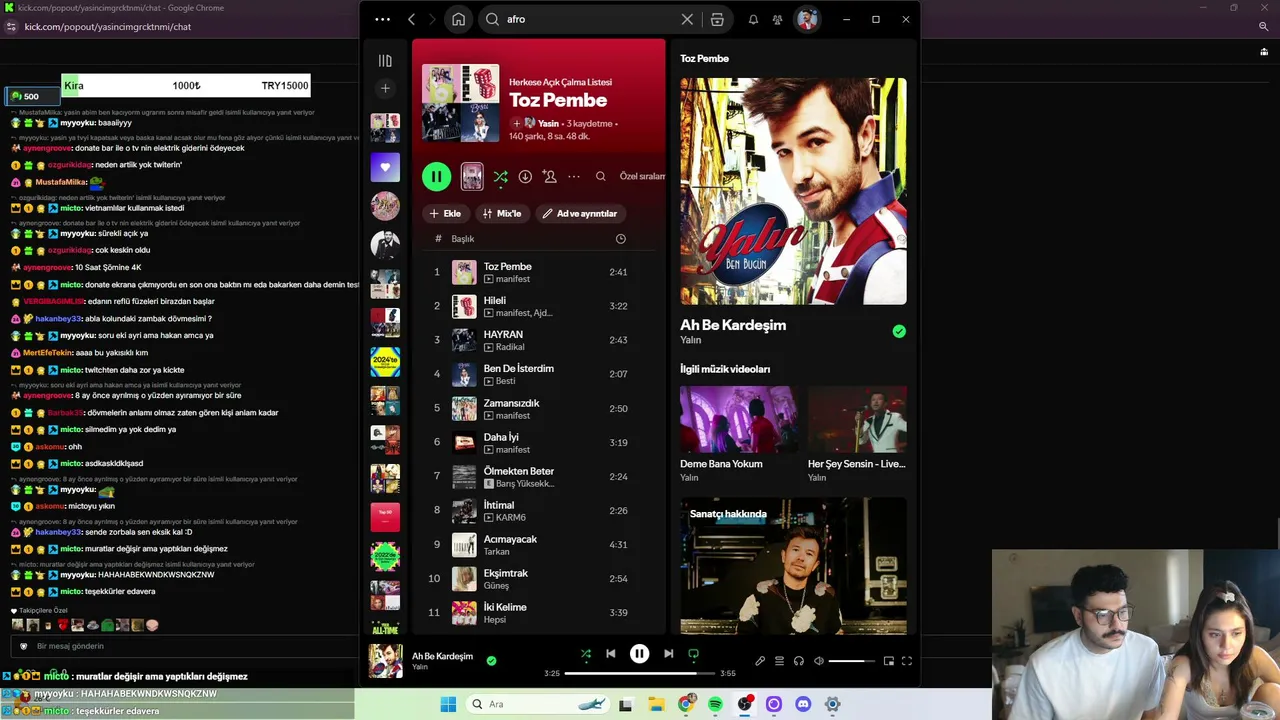
Task: Click the Kick chat message input
Action: pyautogui.click(x=180, y=646)
